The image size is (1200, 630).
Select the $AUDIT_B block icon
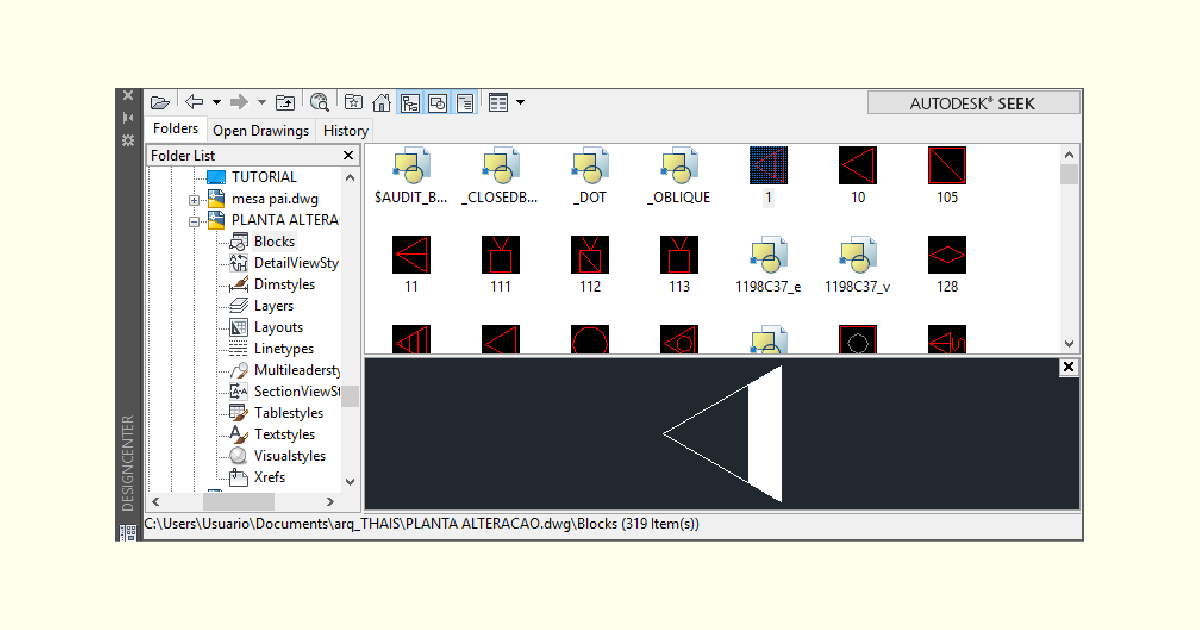[x=411, y=165]
